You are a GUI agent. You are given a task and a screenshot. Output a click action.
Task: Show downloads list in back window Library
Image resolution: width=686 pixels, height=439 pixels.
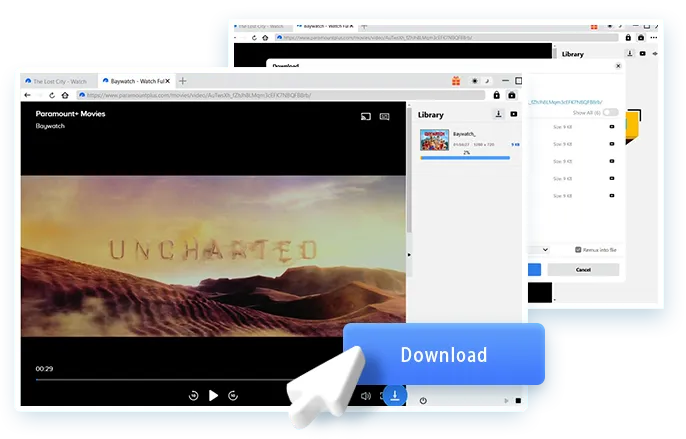tap(630, 53)
